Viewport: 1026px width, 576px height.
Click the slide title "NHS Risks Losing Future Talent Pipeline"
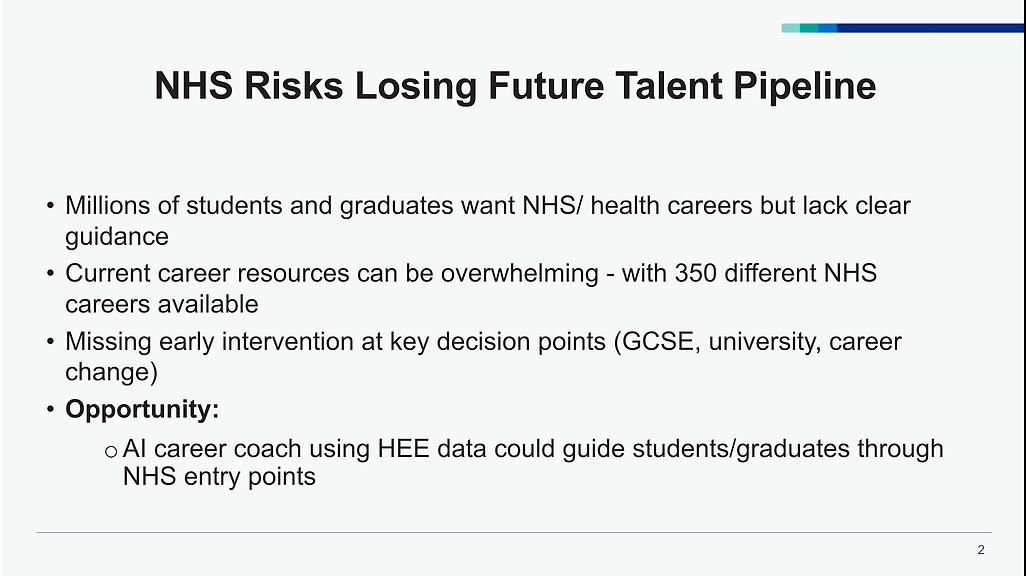tap(515, 86)
